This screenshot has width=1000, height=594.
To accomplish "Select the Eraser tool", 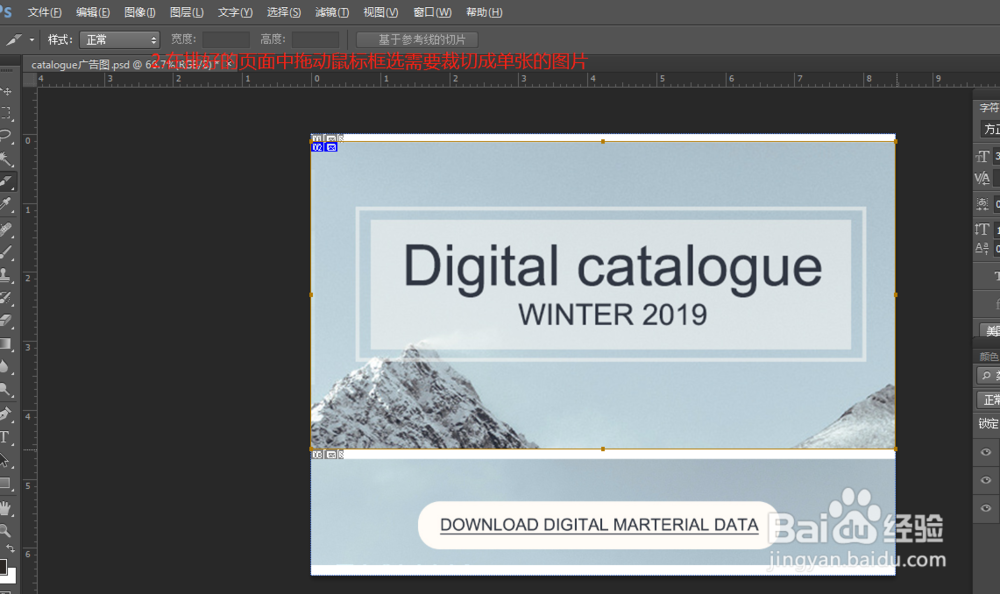I will pos(7,321).
